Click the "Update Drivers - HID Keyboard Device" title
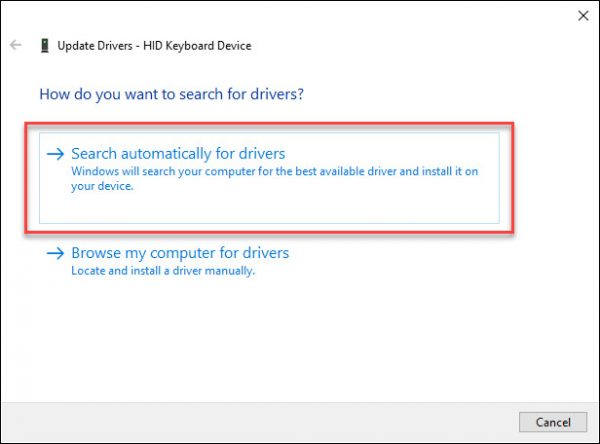Screen dimensions: 600x444 point(156,46)
